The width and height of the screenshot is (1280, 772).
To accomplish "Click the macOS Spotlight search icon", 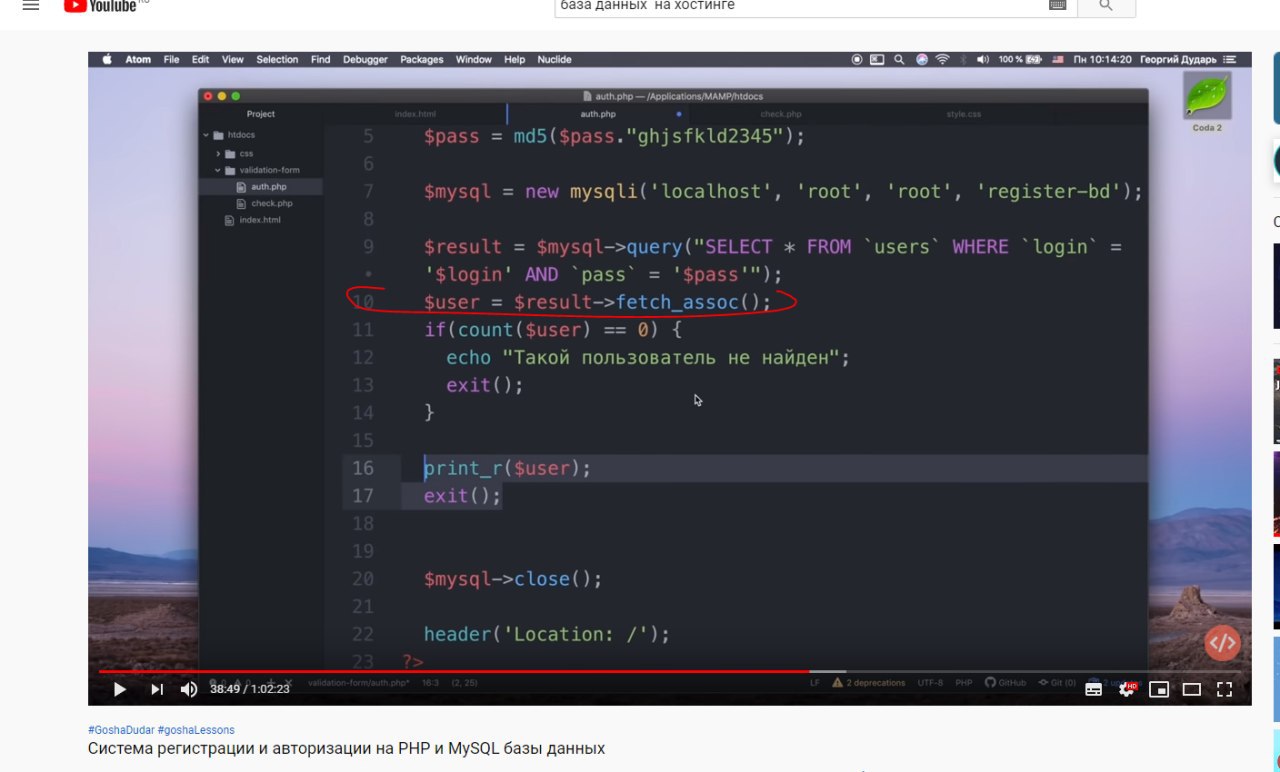I will click(x=899, y=59).
